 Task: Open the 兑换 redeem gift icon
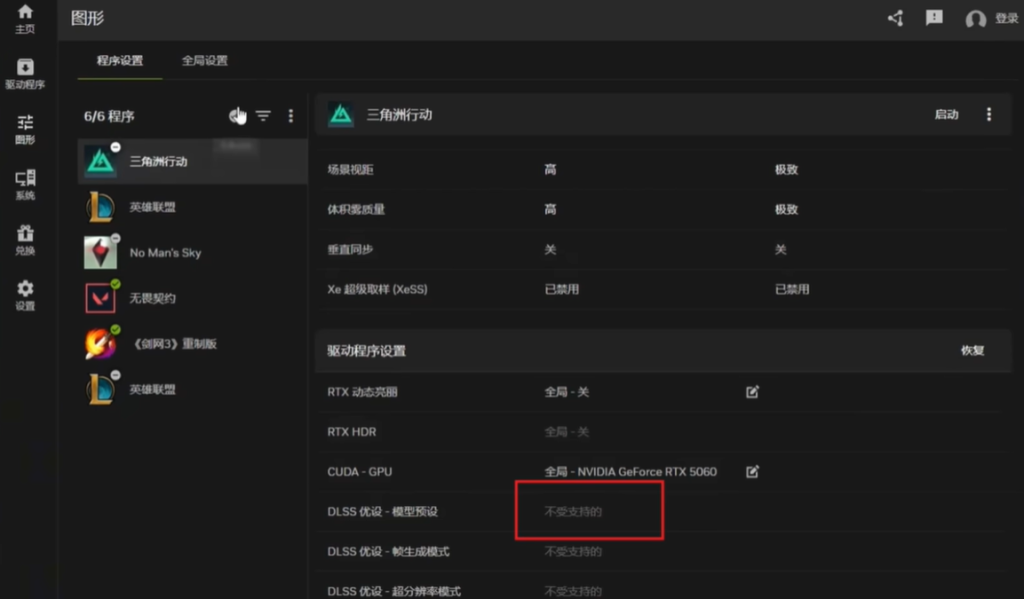pos(25,240)
